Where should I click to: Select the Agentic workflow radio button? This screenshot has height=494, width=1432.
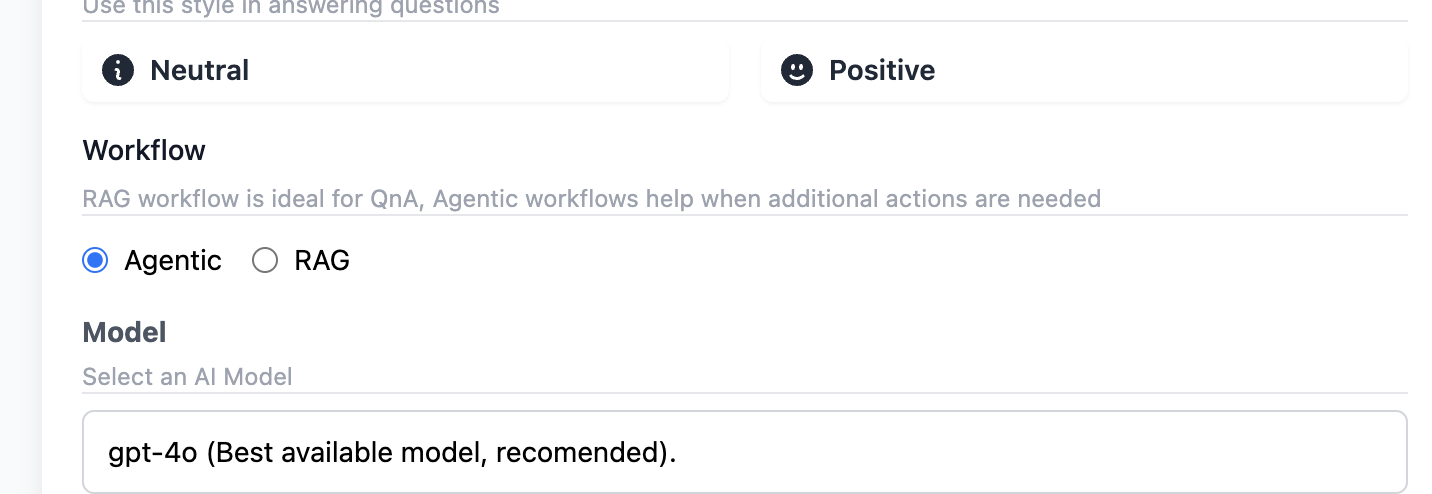coord(95,261)
